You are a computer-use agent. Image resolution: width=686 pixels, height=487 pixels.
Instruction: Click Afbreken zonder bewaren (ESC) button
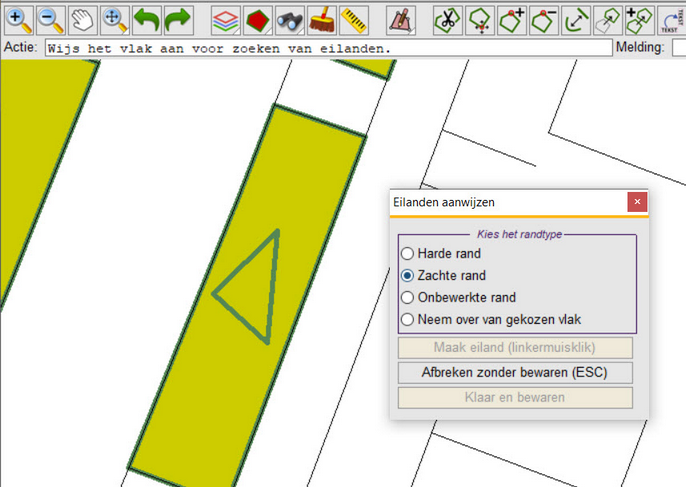click(515, 373)
